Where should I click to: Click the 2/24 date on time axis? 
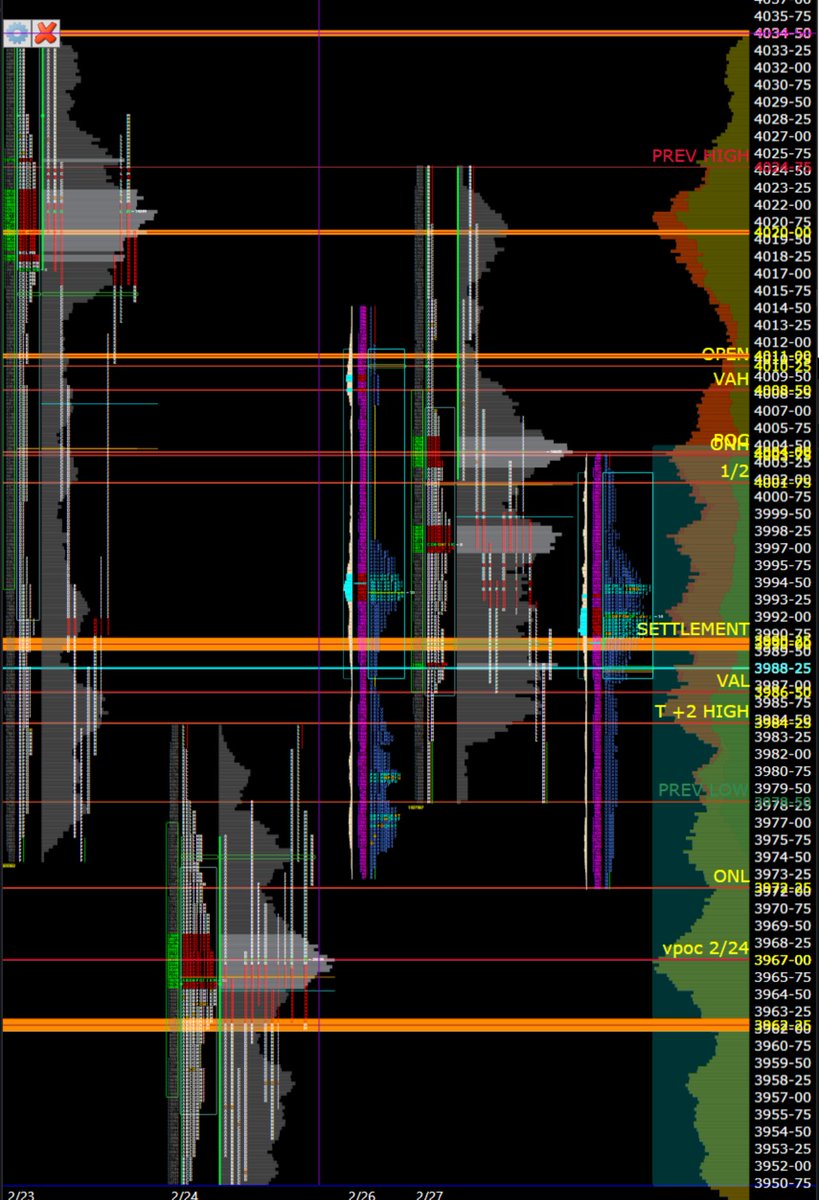pos(184,1194)
